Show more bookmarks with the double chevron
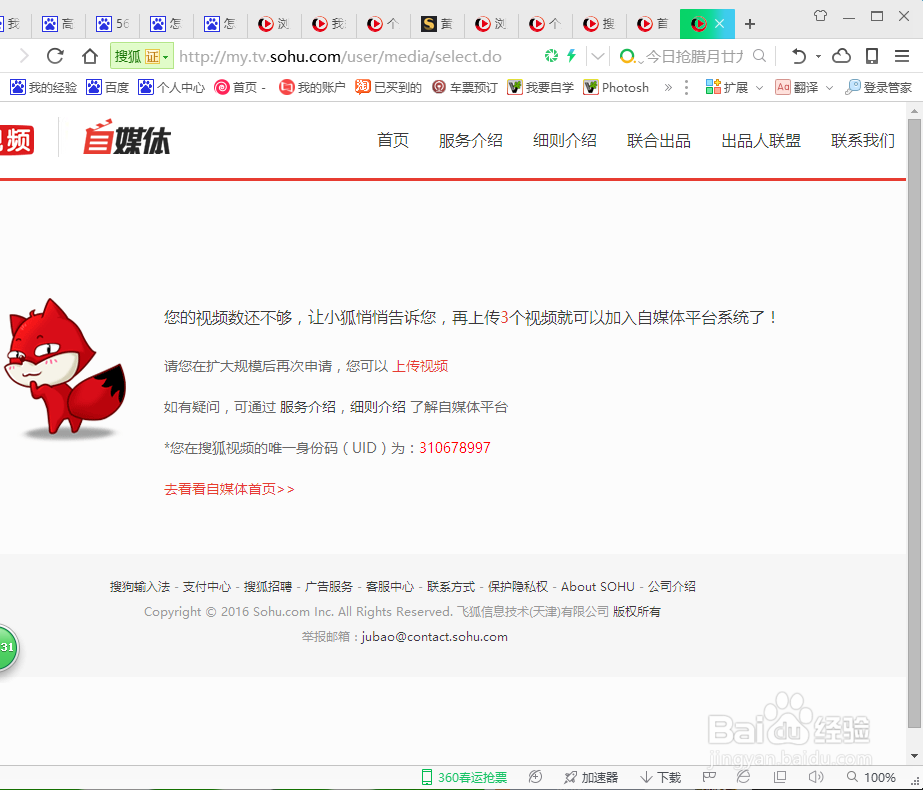923x790 pixels. tap(668, 88)
